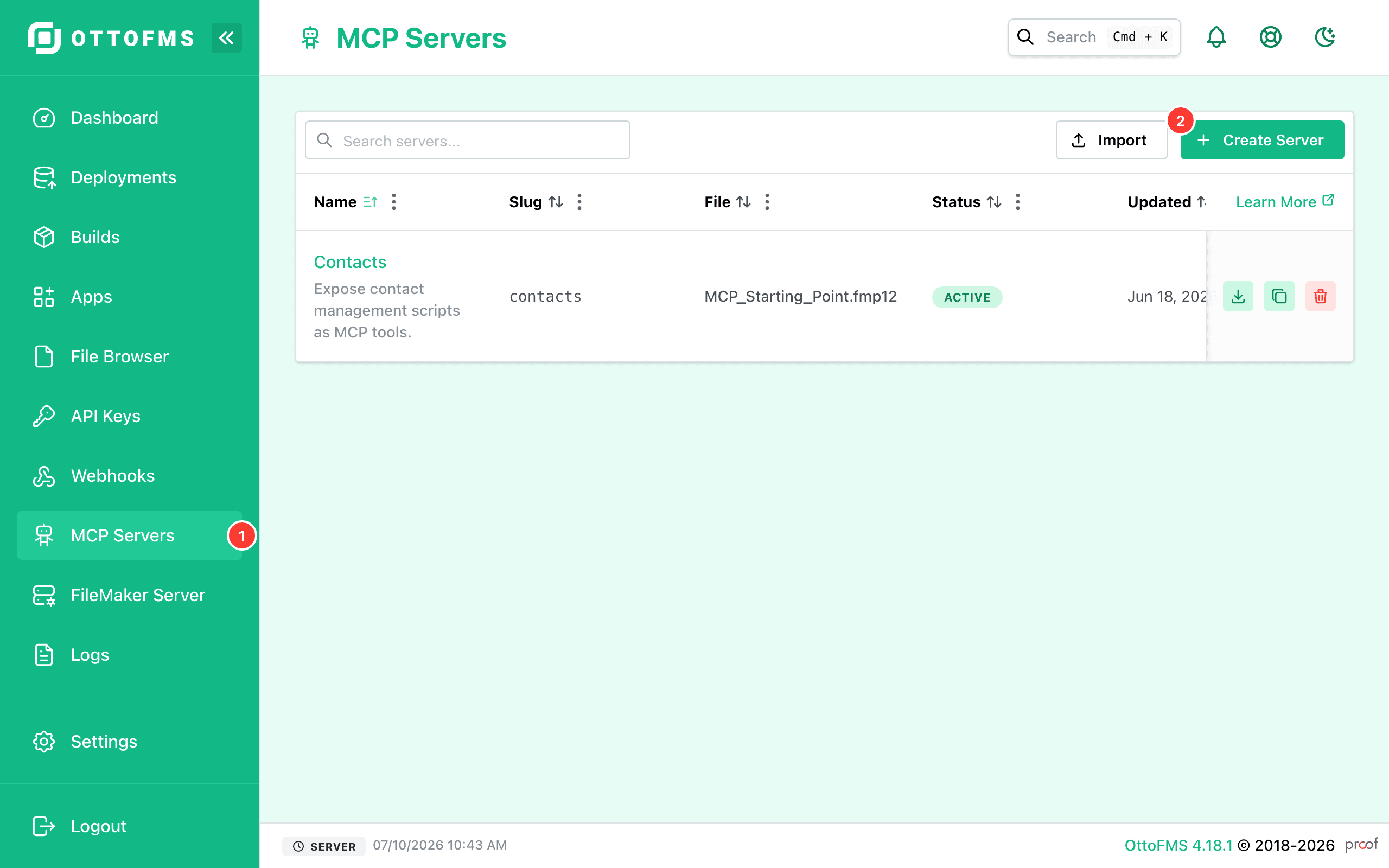Delete the Contacts server

(x=1321, y=296)
